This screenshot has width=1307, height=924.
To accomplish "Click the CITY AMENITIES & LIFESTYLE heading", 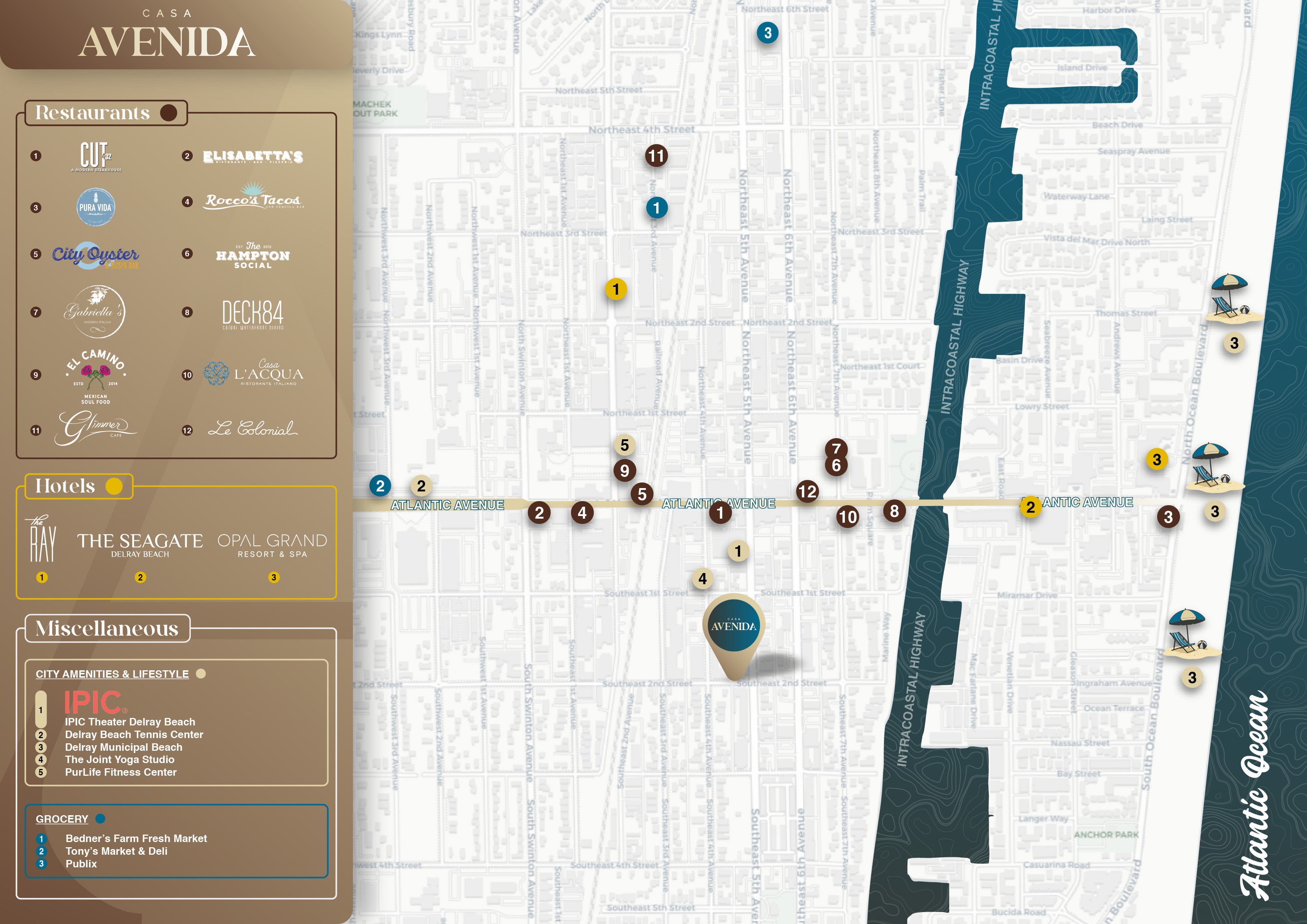I will point(112,674).
